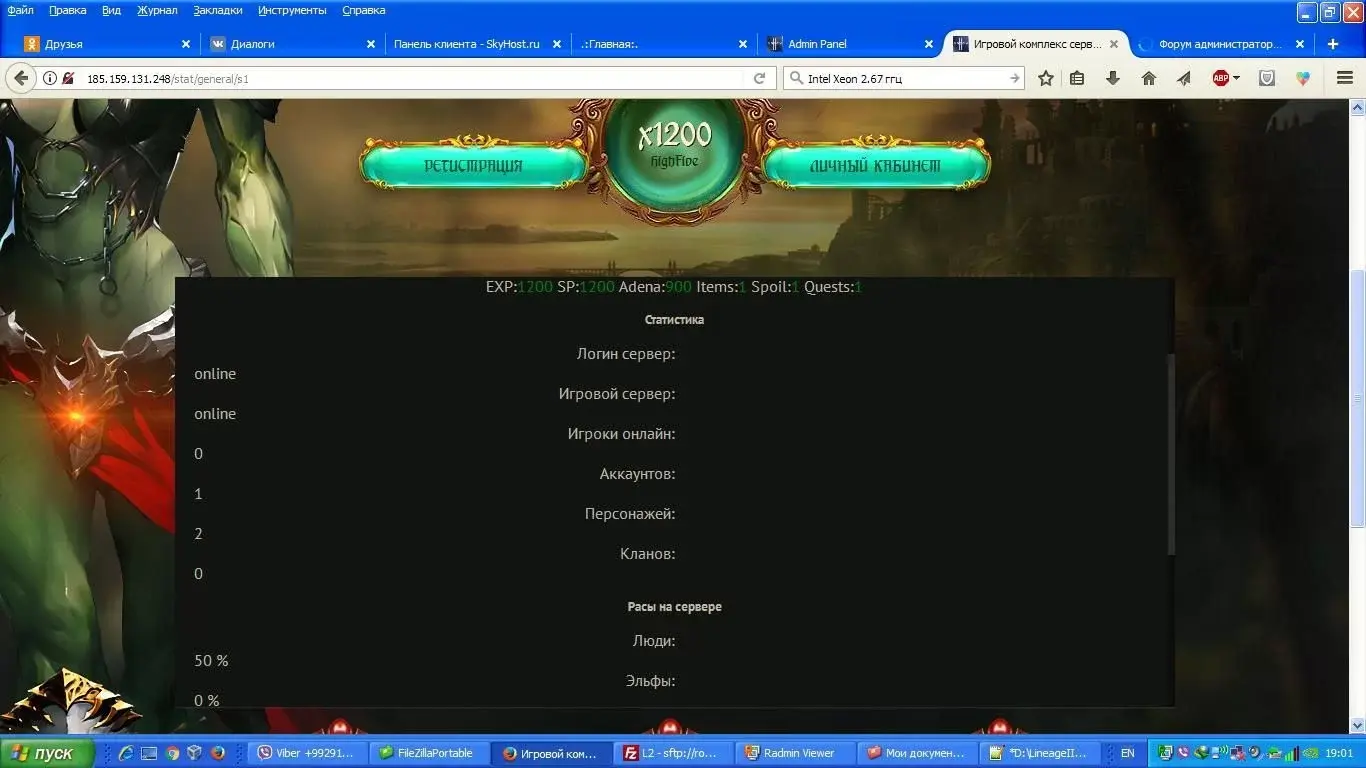Image resolution: width=1366 pixels, height=768 pixels.
Task: Close the Друзья tab
Action: pyautogui.click(x=185, y=44)
